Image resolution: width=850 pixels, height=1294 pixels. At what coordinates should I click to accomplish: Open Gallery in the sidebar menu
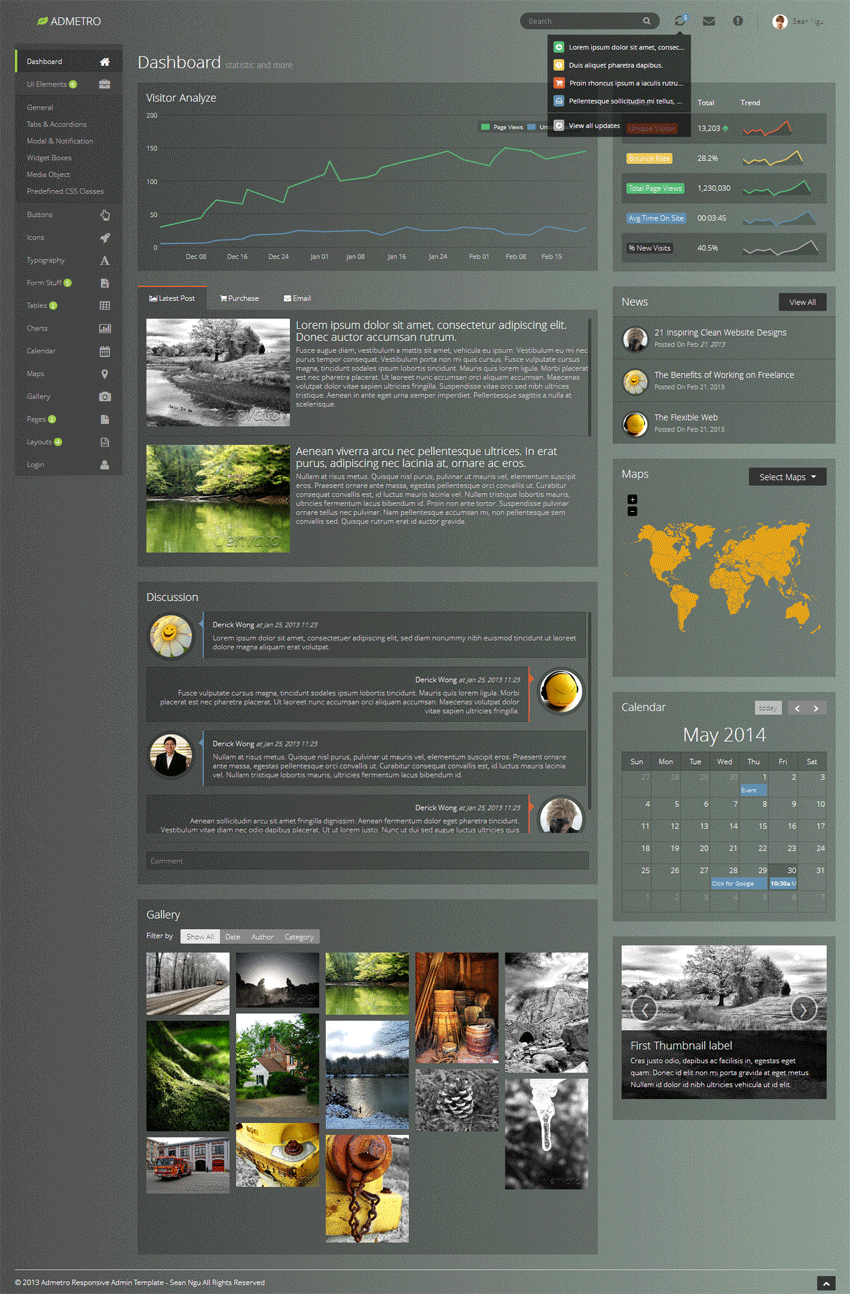68,397
